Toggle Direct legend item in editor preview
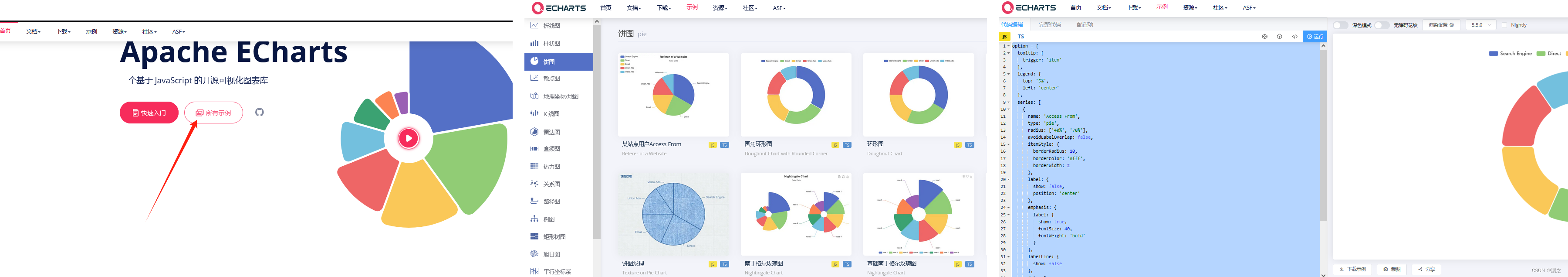This screenshot has width=1568, height=277. point(1549,54)
